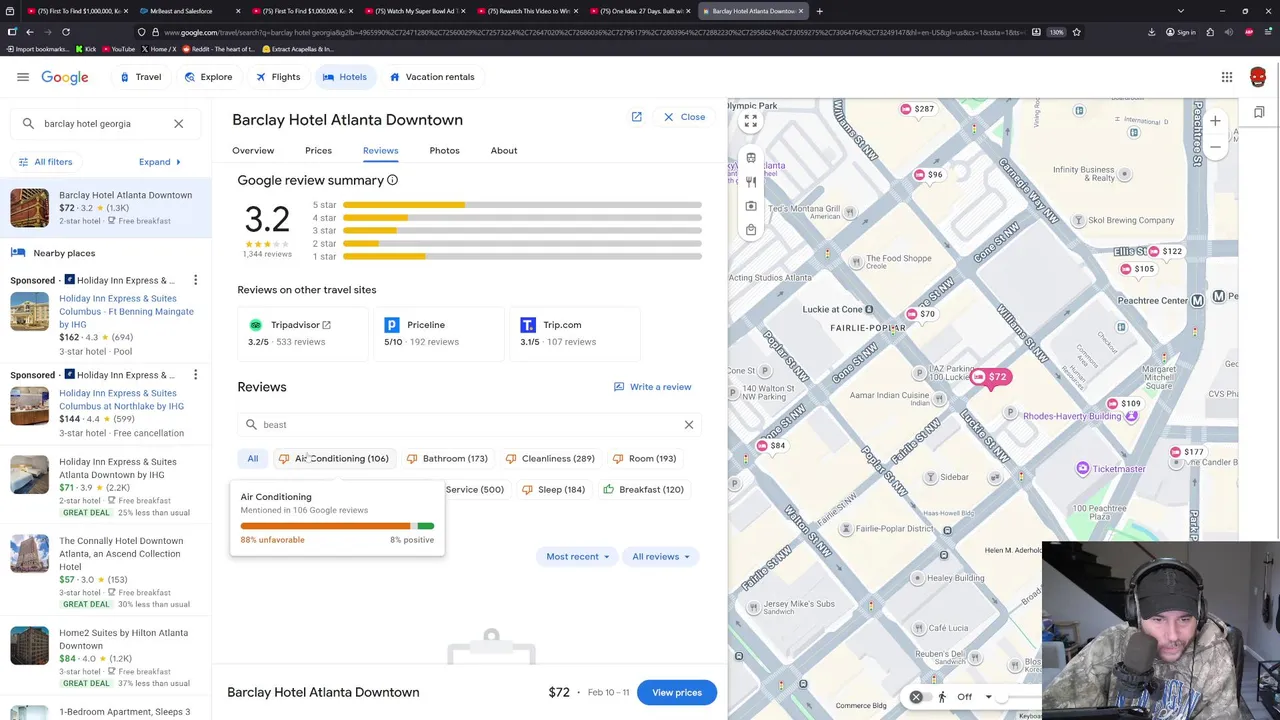Screen dimensions: 1280x720
Task: Switch to the Overview tab
Action: coord(253,150)
